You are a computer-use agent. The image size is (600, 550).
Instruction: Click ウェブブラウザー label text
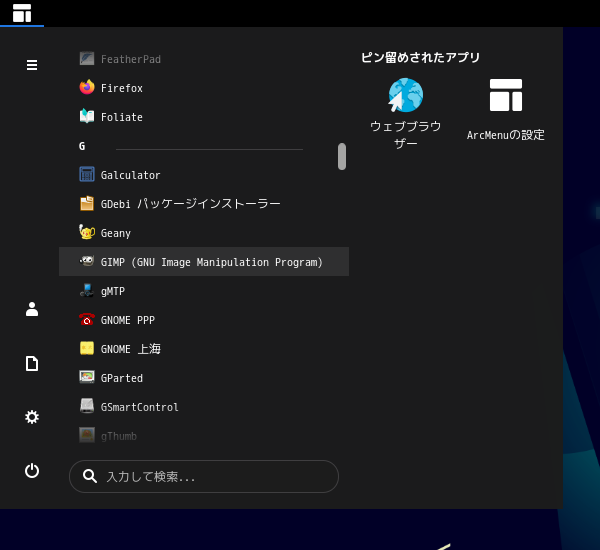pyautogui.click(x=406, y=135)
